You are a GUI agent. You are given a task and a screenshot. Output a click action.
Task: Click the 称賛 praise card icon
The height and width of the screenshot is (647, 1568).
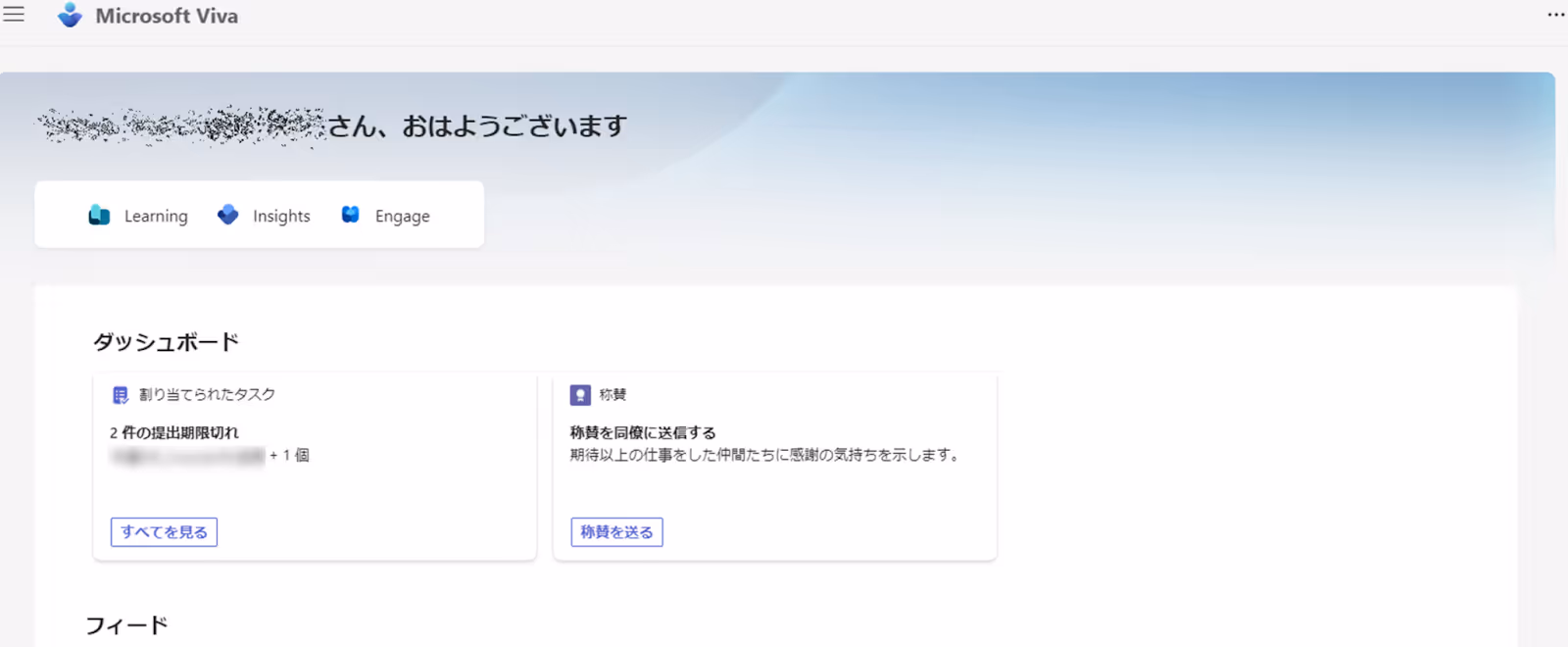pos(580,395)
